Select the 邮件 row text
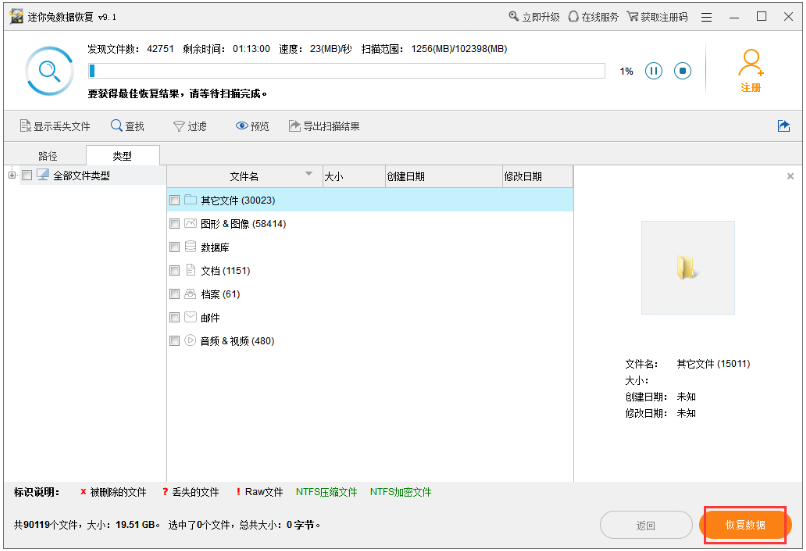The image size is (806, 551). 210,318
